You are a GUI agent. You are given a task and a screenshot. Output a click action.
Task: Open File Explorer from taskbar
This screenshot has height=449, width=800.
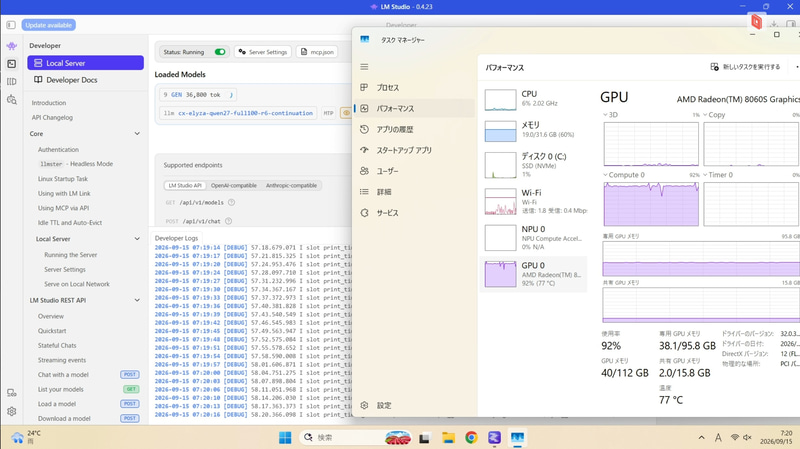coord(448,437)
